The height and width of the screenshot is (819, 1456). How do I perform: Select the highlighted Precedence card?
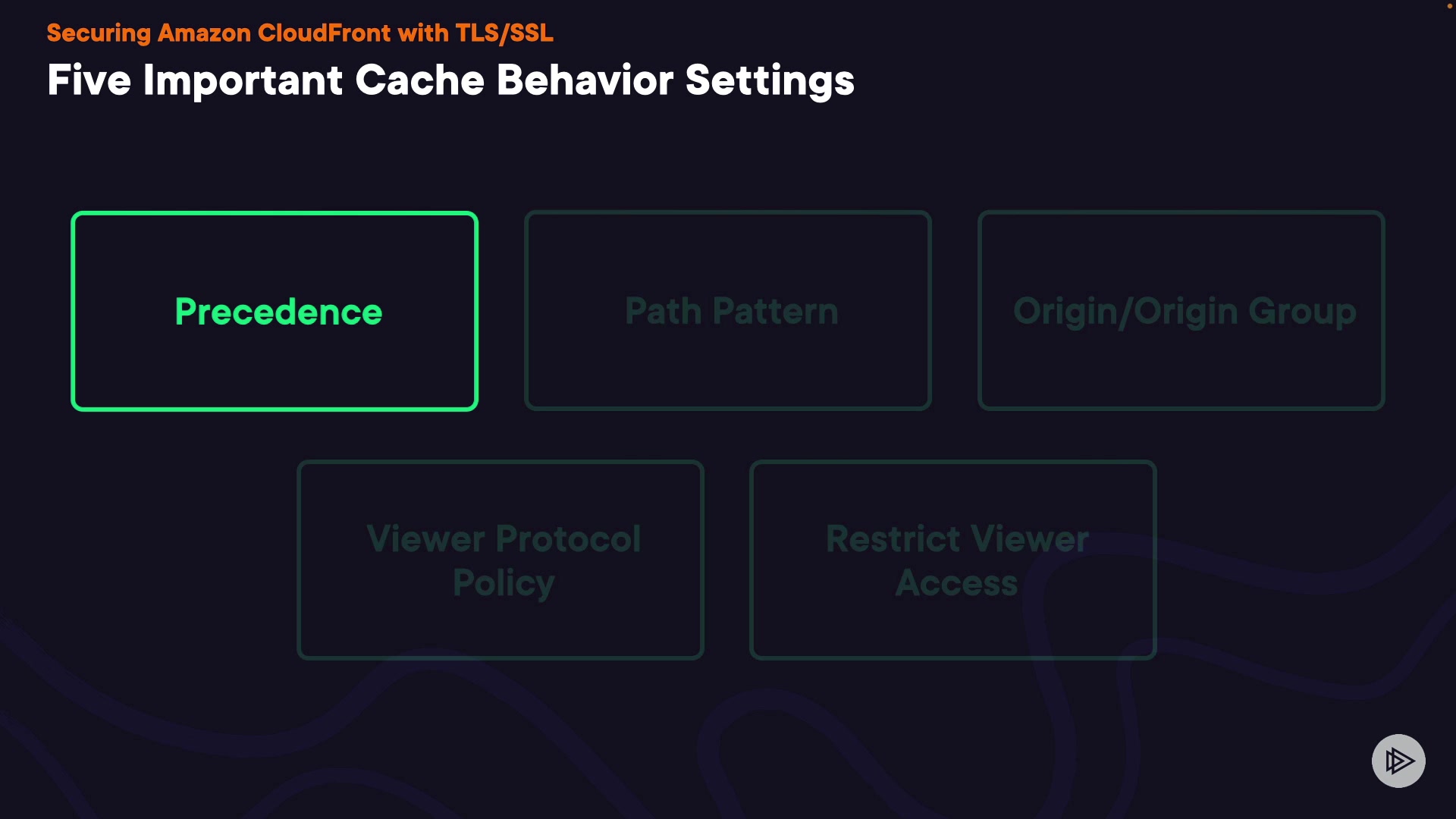point(275,312)
